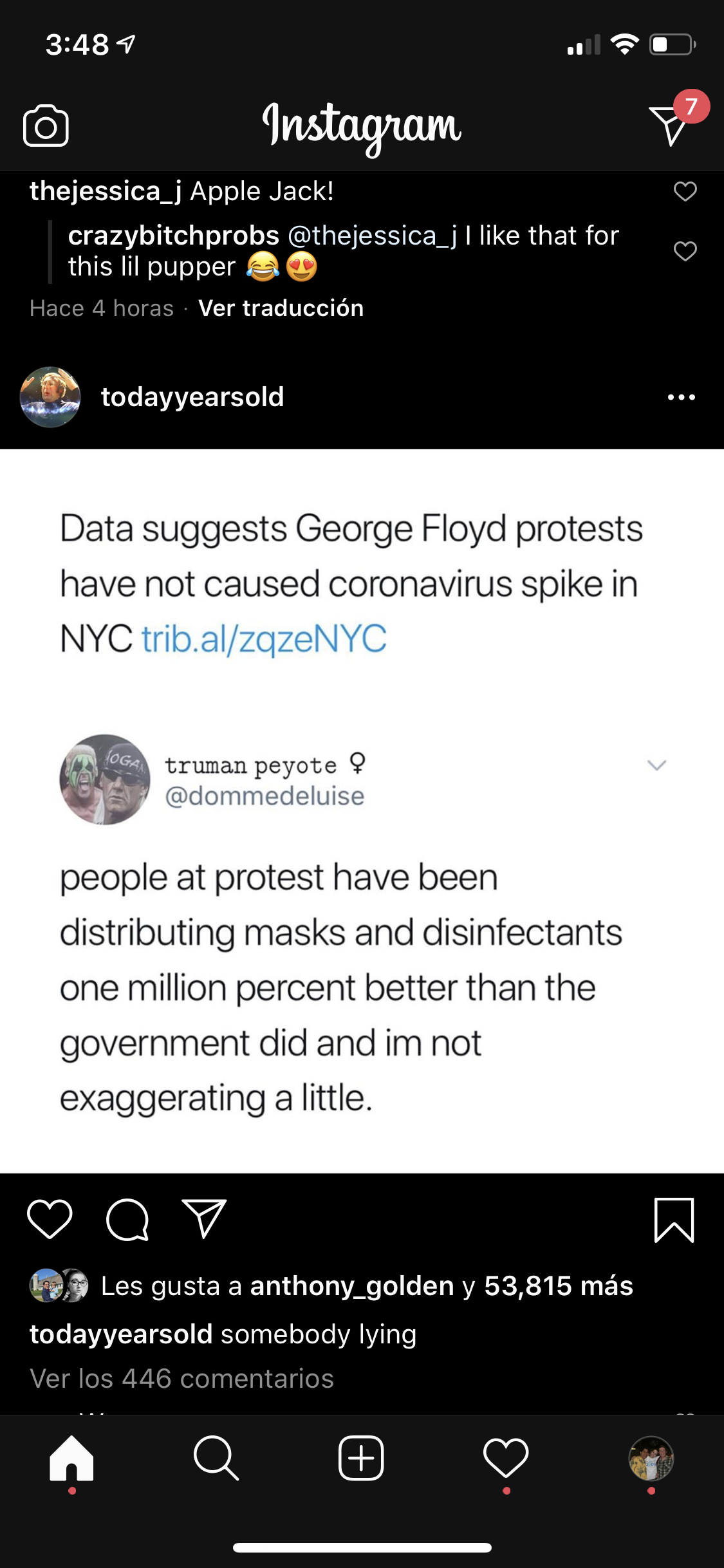This screenshot has width=724, height=1568.
Task: Tap the comment bubble under the post
Action: tap(127, 1219)
